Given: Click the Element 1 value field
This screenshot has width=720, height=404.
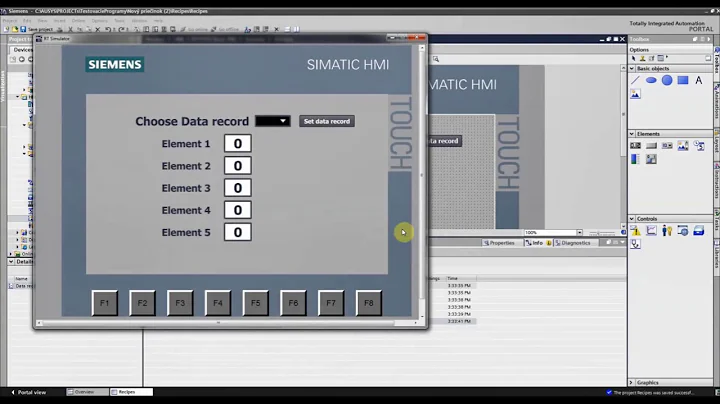Looking at the screenshot, I should coord(237,144).
